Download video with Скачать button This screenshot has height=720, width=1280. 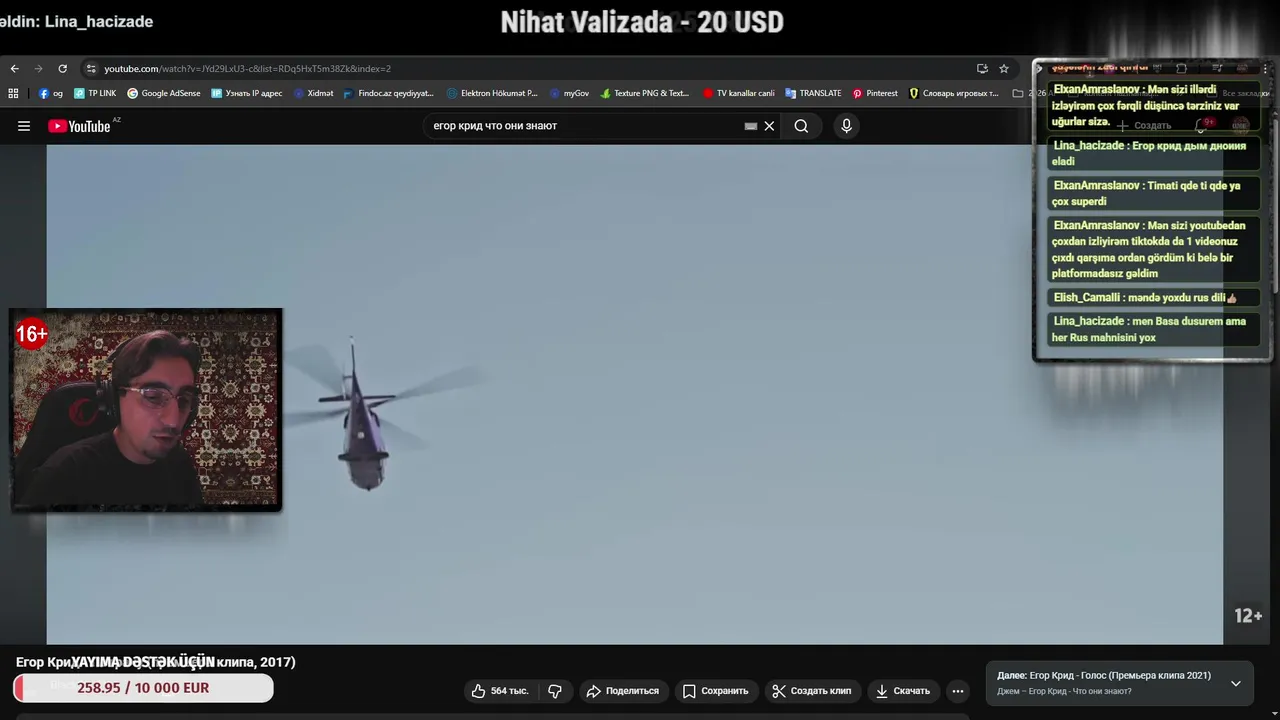[x=903, y=691]
